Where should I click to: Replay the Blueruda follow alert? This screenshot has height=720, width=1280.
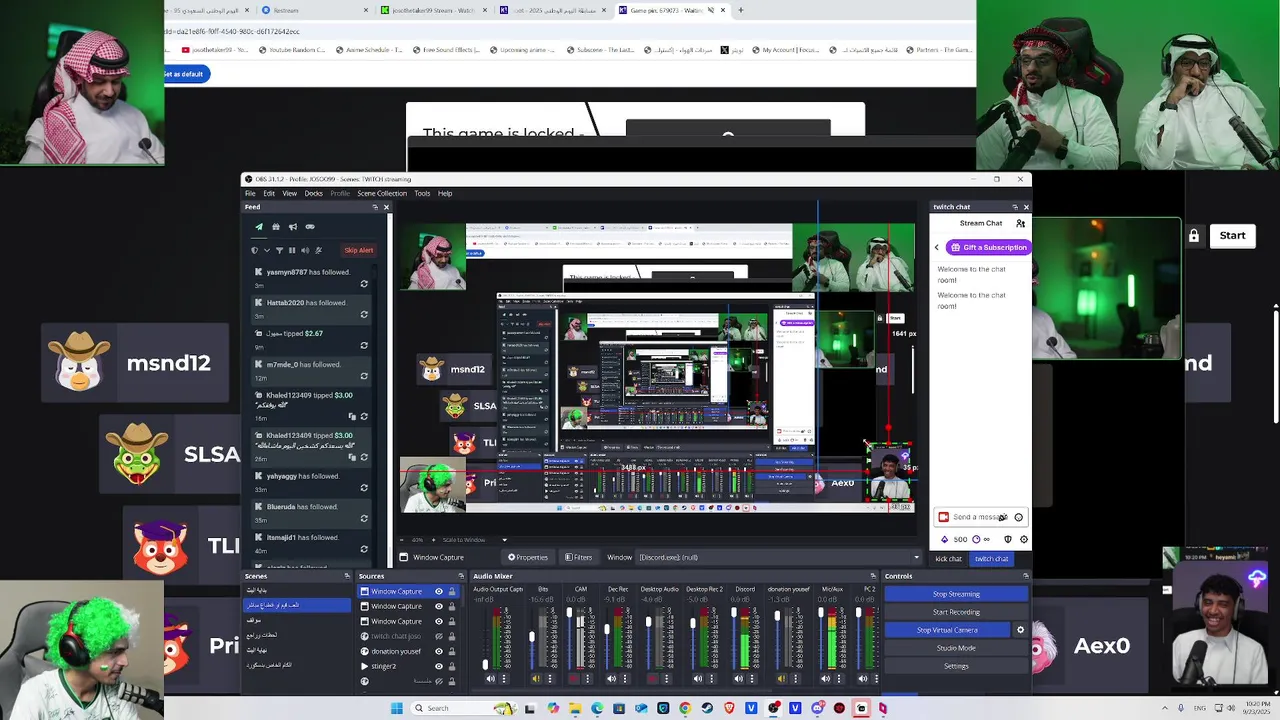coord(364,518)
